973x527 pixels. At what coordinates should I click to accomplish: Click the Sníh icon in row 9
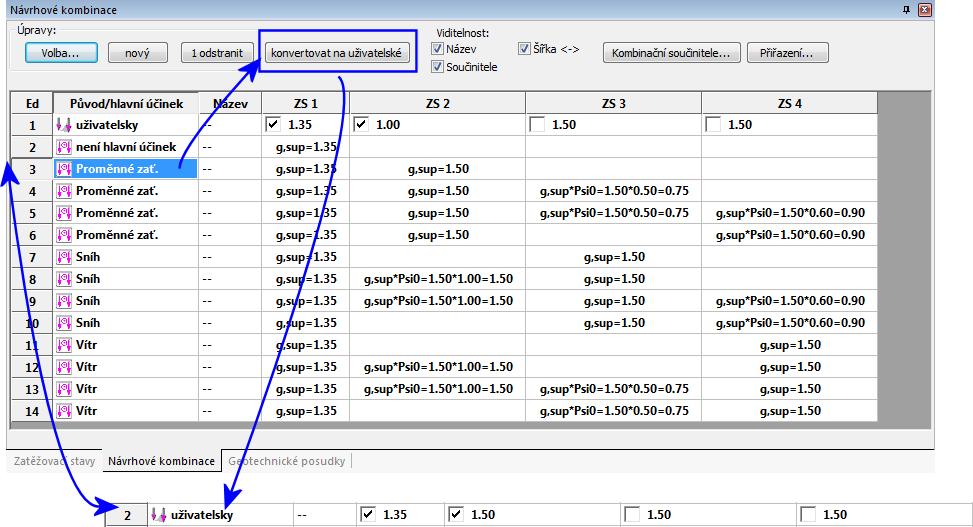pyautogui.click(x=64, y=301)
